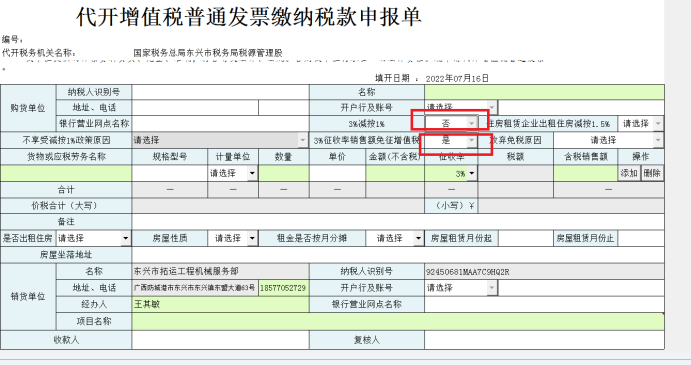Viewport: 691px width, 365px height.
Task: Click the 购货单位 纳税人识别号 input field
Action: click(220, 92)
